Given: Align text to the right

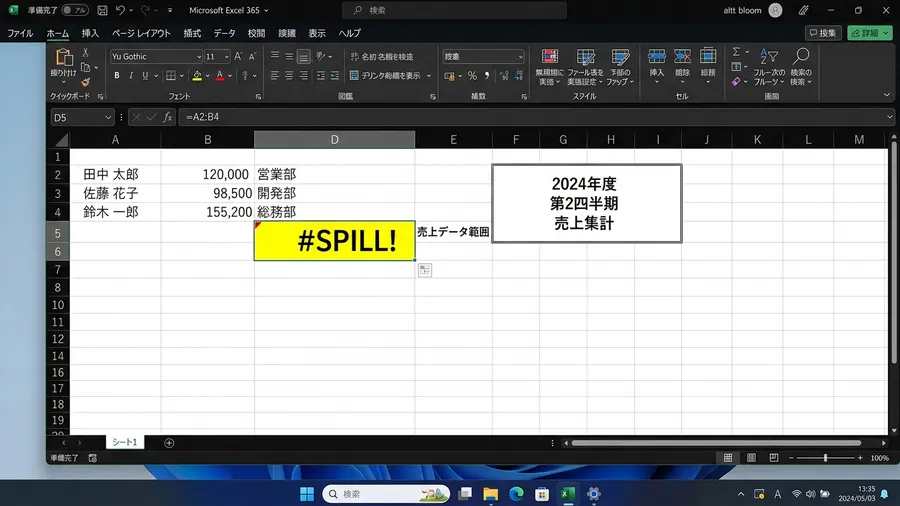Looking at the screenshot, I should 304,76.
